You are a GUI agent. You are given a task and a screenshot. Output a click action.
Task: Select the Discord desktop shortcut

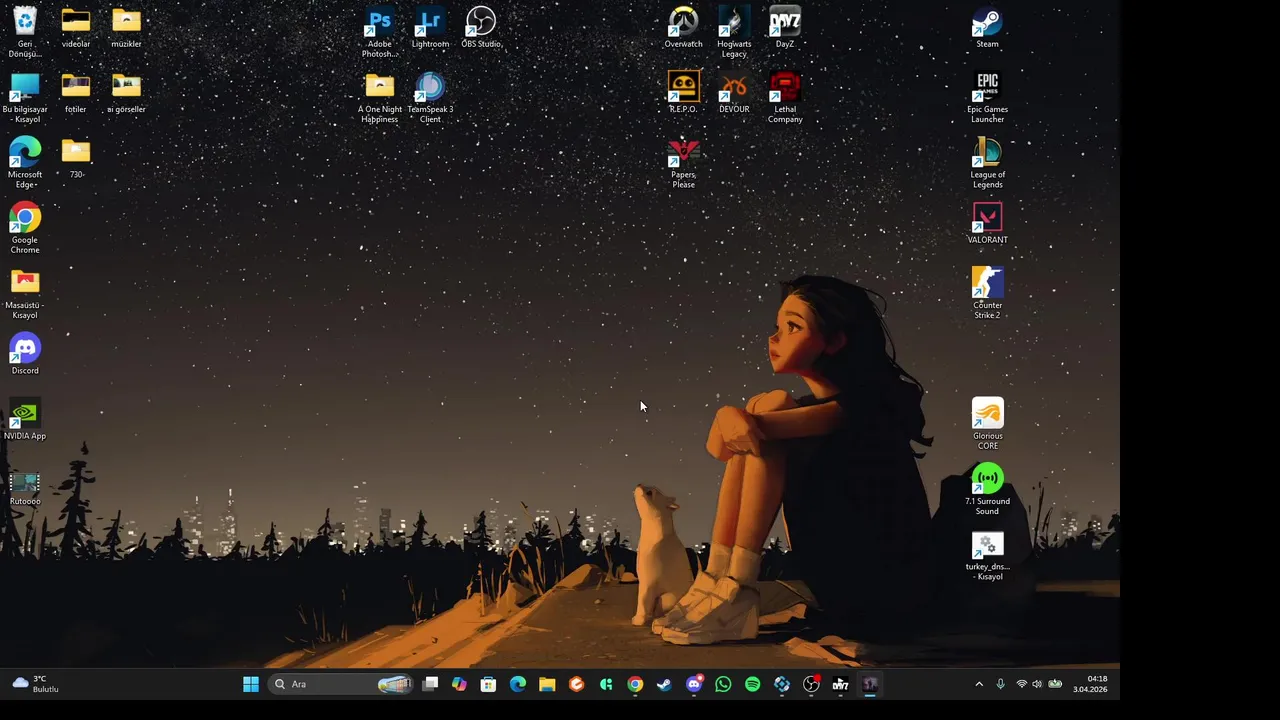coord(25,354)
